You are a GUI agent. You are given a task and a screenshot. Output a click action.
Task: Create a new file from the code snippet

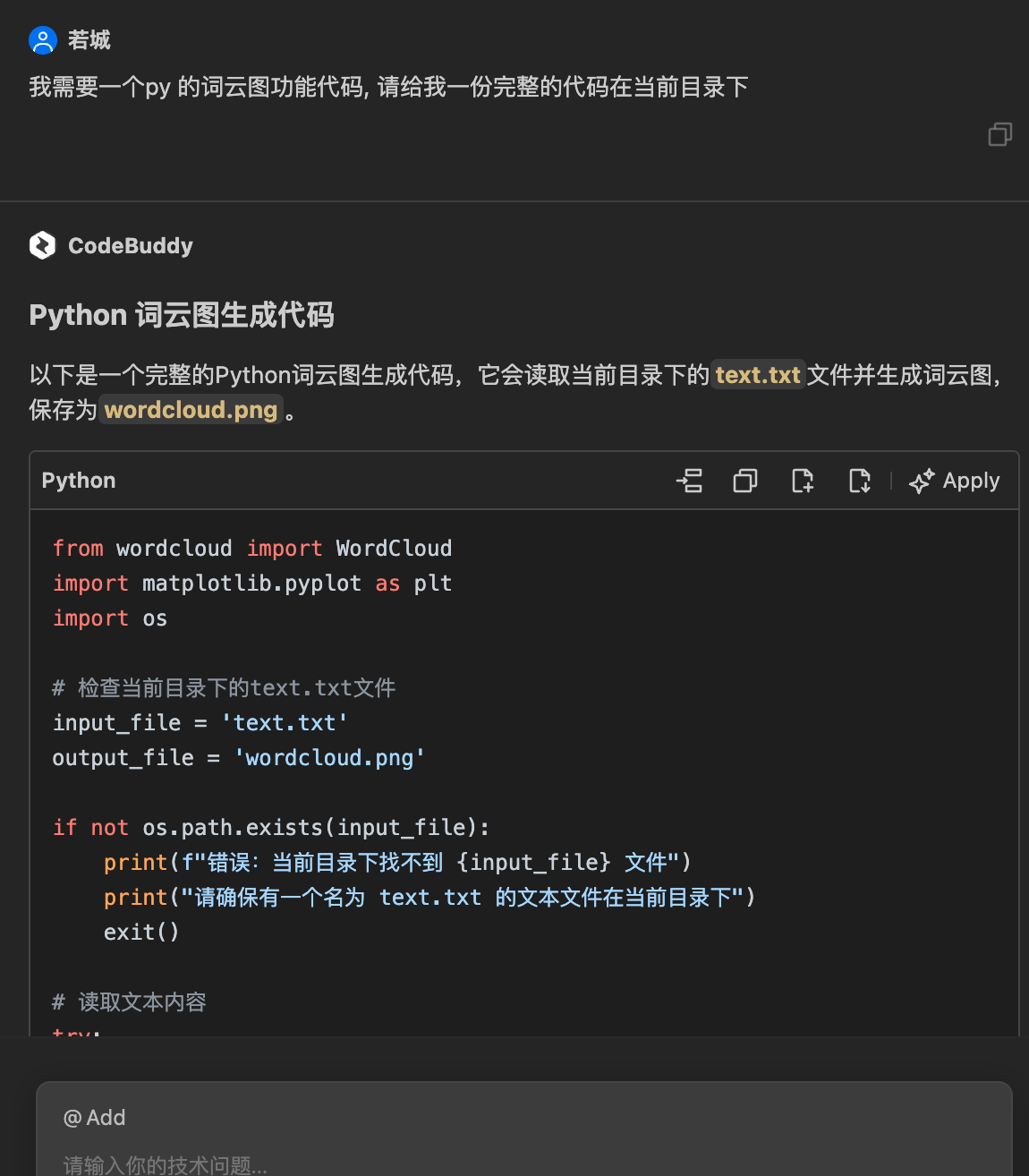click(x=802, y=481)
